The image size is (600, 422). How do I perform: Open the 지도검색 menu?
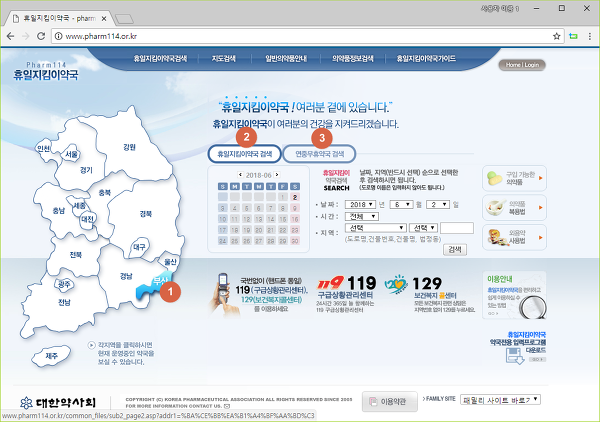tap(224, 59)
